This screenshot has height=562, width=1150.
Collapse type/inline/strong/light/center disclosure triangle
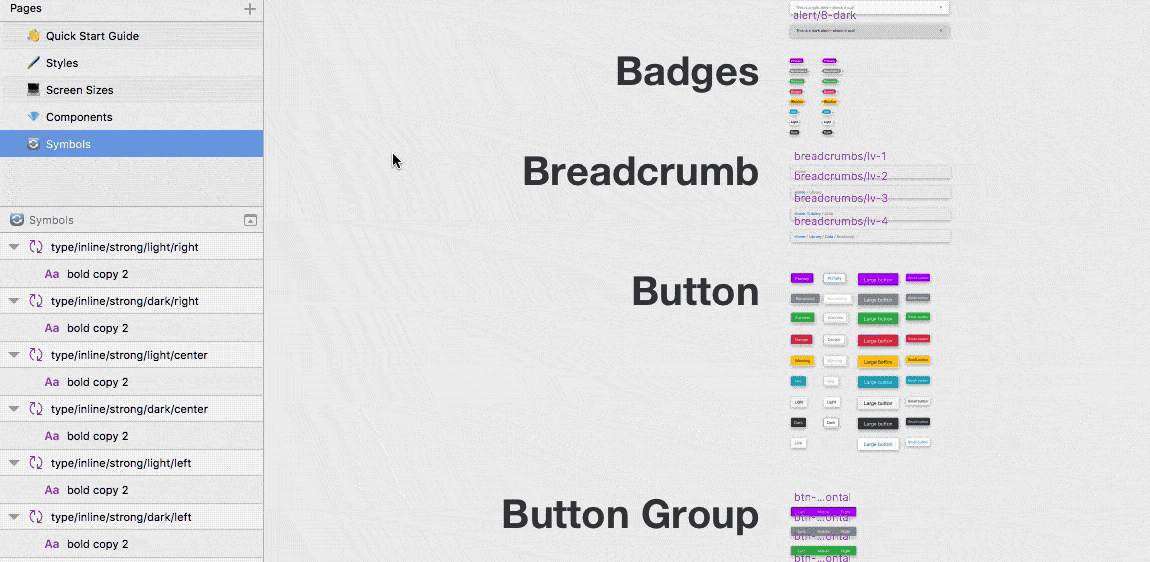pos(14,355)
